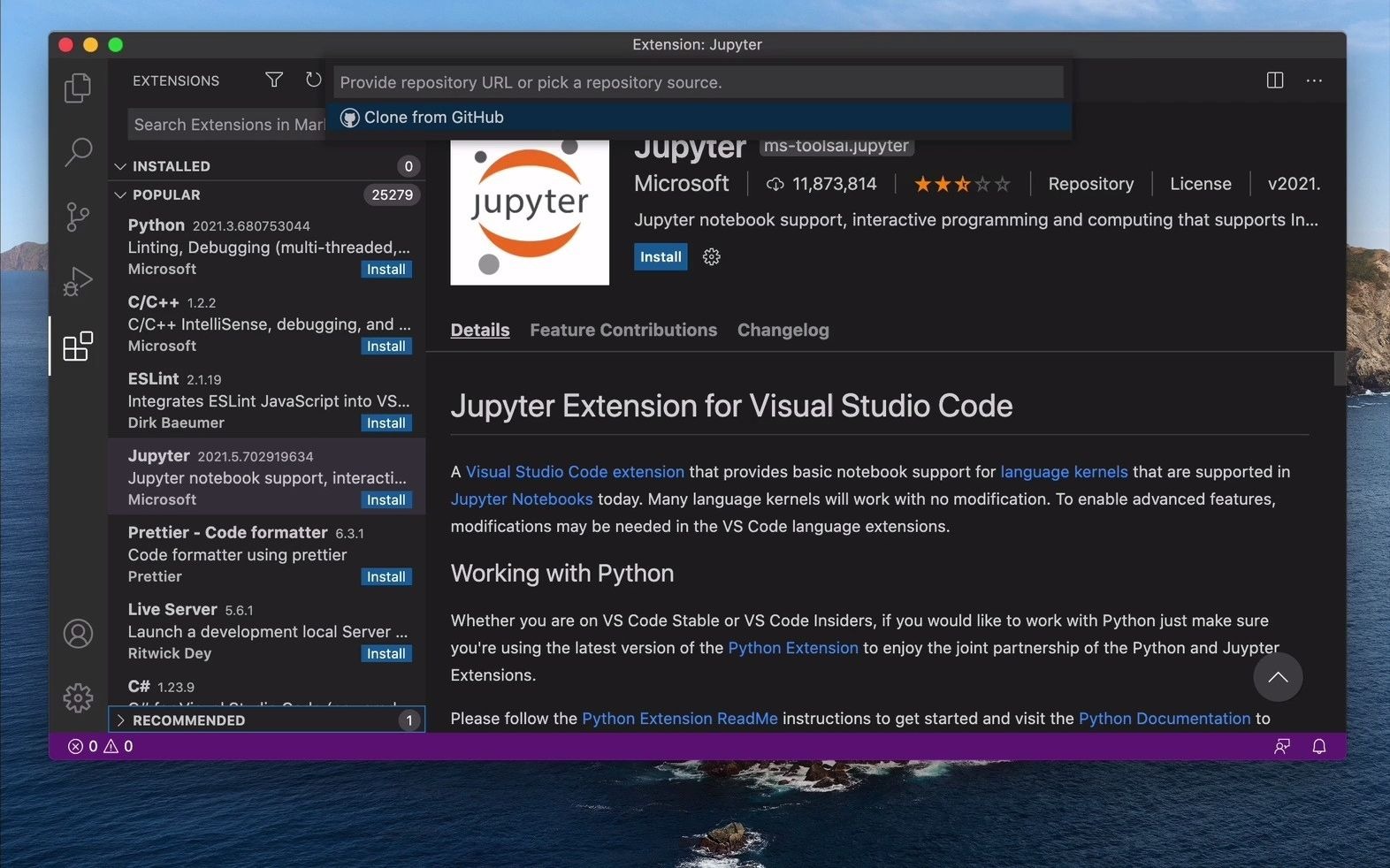
Task: Open notifications bell in status bar
Action: tap(1319, 746)
